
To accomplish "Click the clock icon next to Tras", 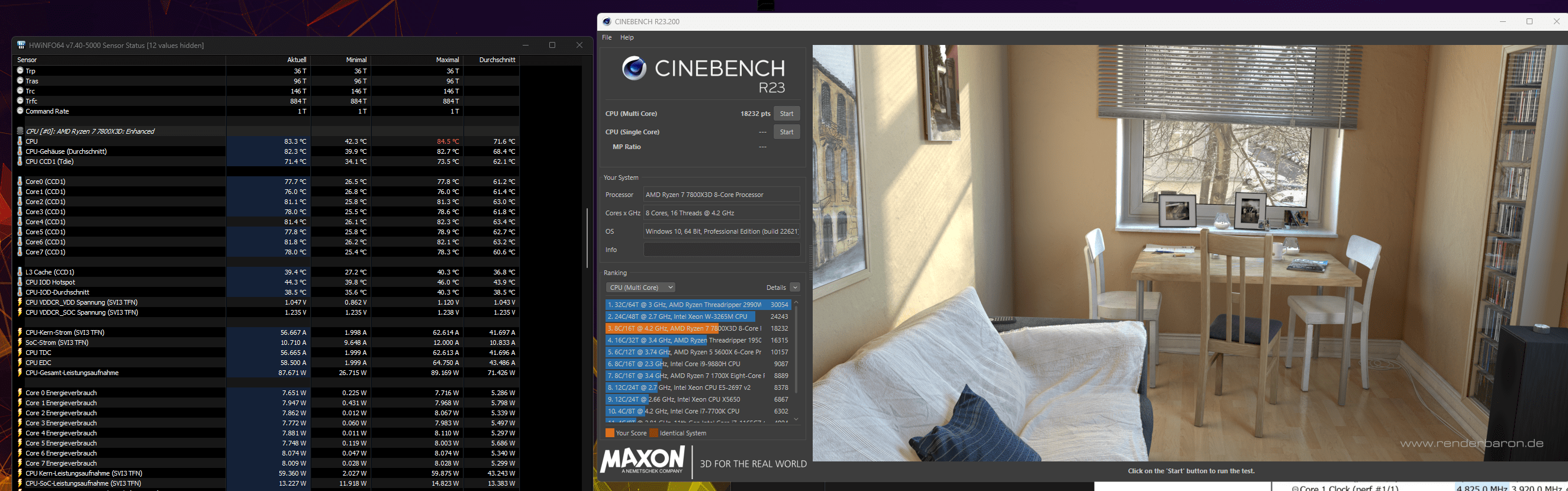I will click(20, 81).
